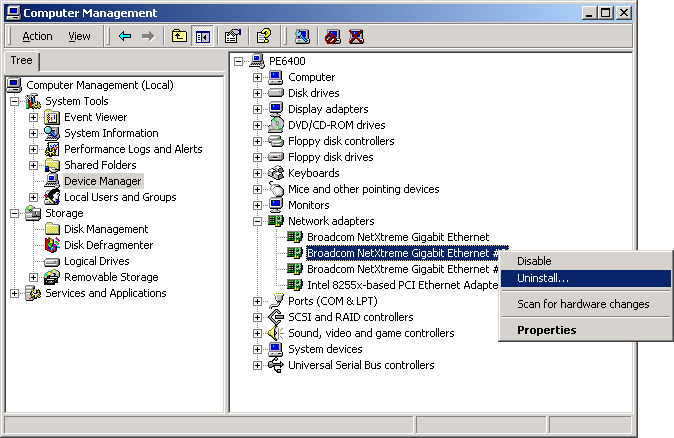Click Scan for hardware changes toolbar icon

tap(302, 37)
